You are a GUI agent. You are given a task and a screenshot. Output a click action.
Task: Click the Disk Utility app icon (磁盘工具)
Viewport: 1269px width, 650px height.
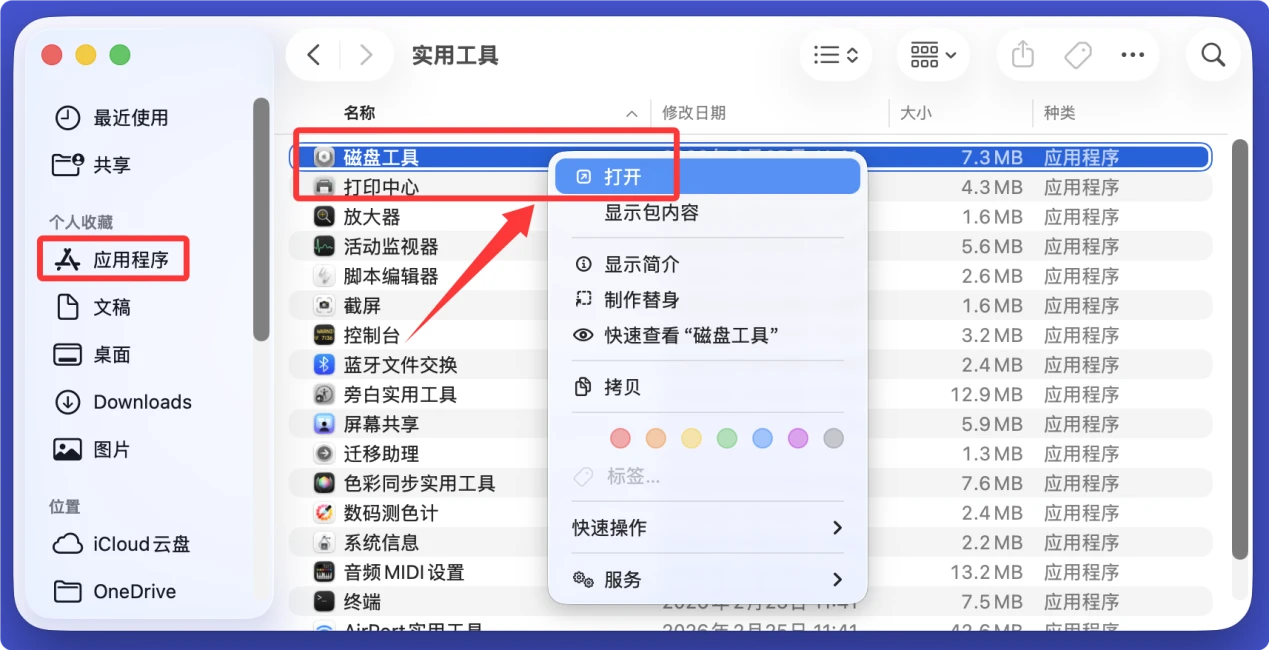tap(324, 157)
